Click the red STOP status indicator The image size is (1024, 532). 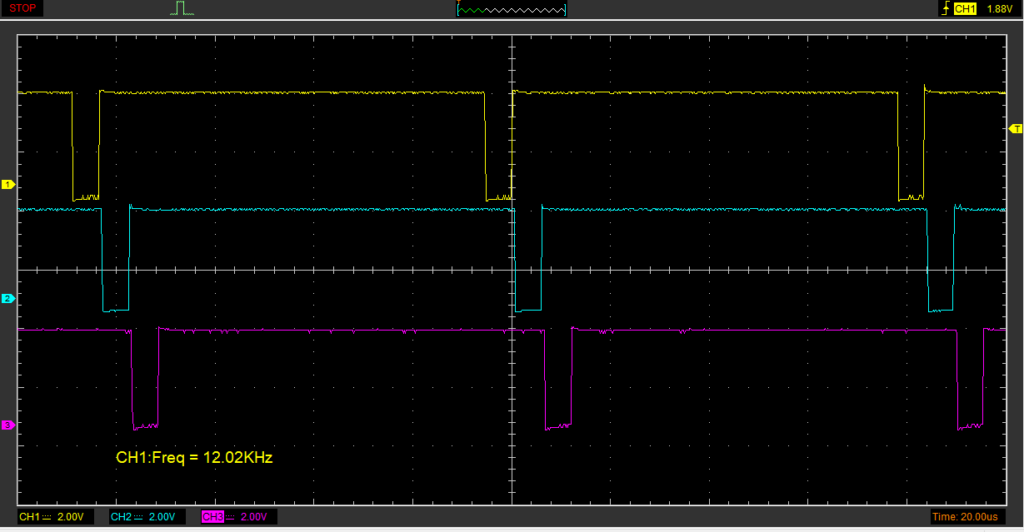coord(23,8)
